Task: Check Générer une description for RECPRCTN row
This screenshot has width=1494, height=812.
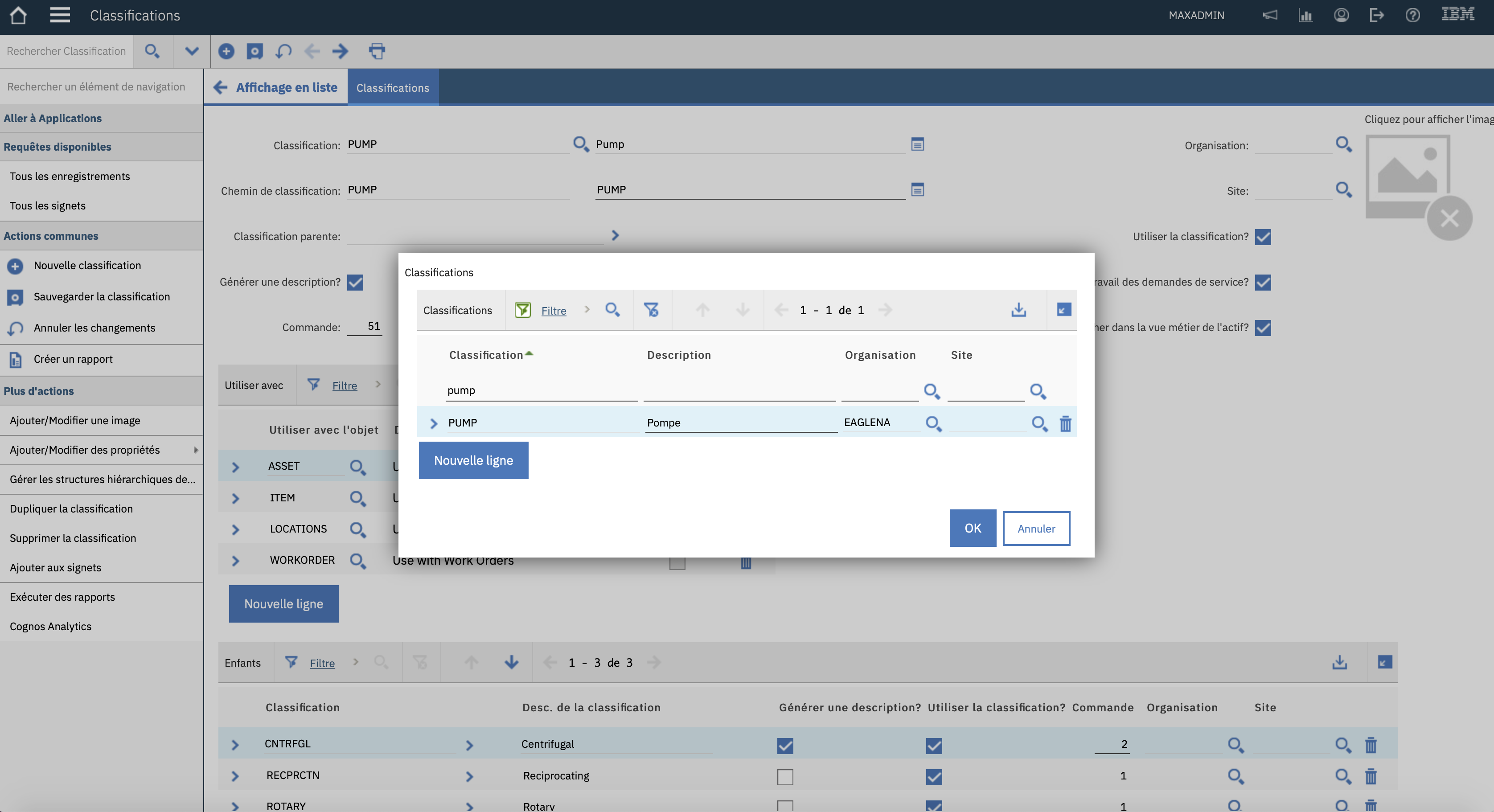Action: (785, 777)
